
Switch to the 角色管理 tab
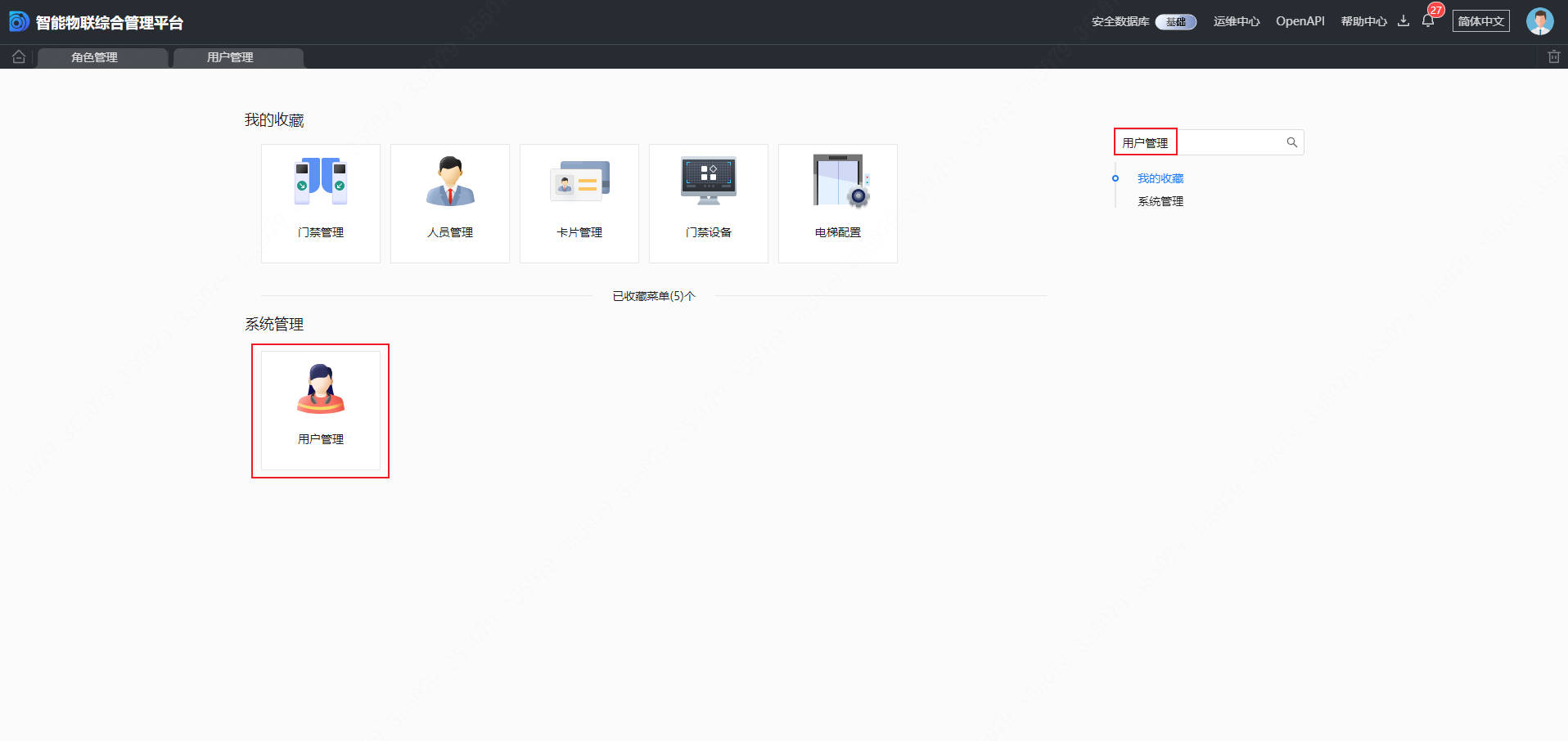(95, 57)
